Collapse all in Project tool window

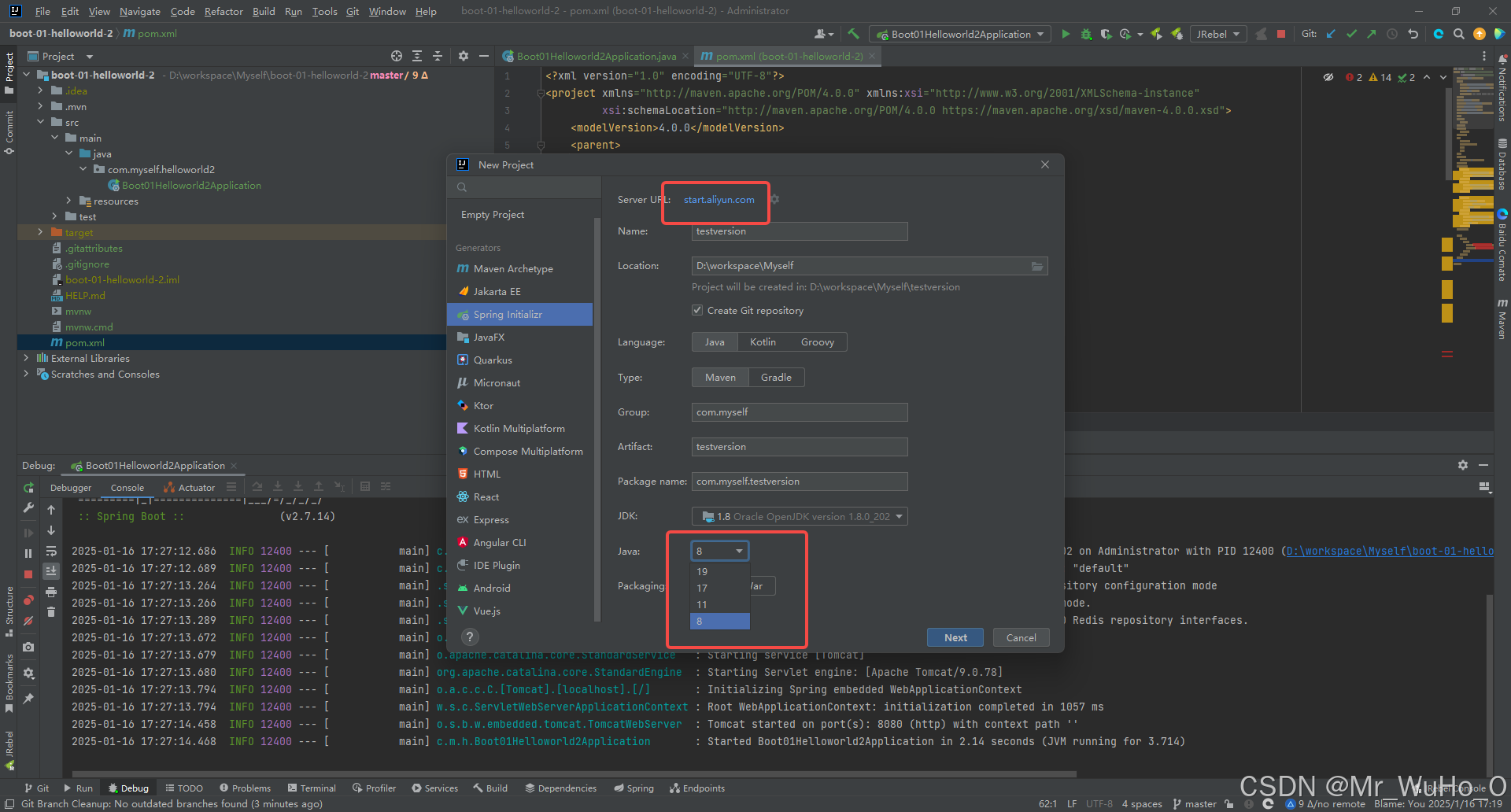click(438, 56)
